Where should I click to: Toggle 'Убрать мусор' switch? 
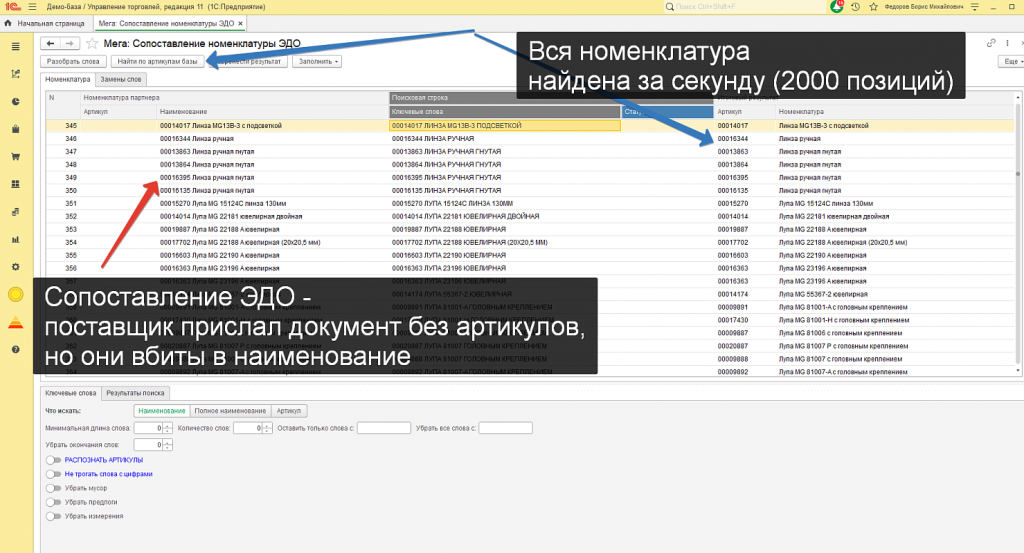(53, 488)
